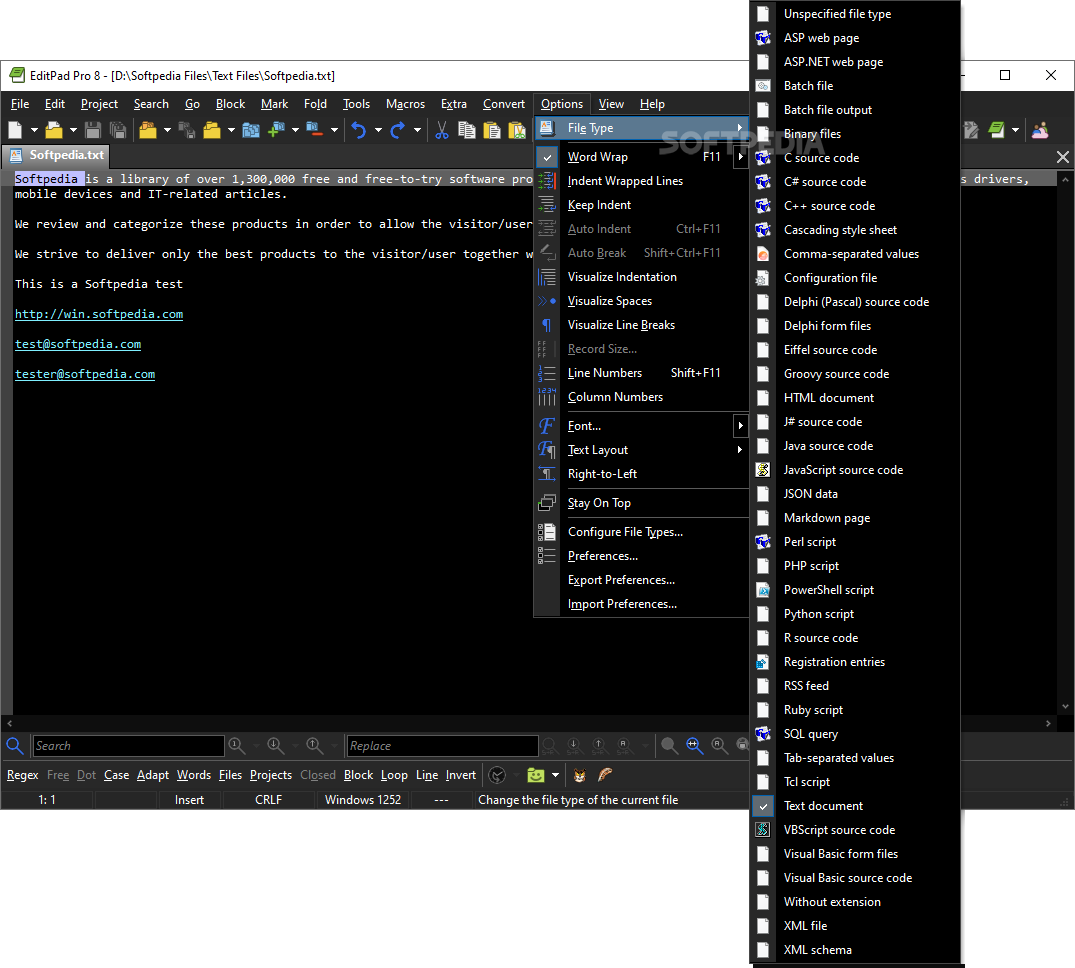This screenshot has height=968, width=1075.
Task: Click the feather RegexMagic icon
Action: 605,775
